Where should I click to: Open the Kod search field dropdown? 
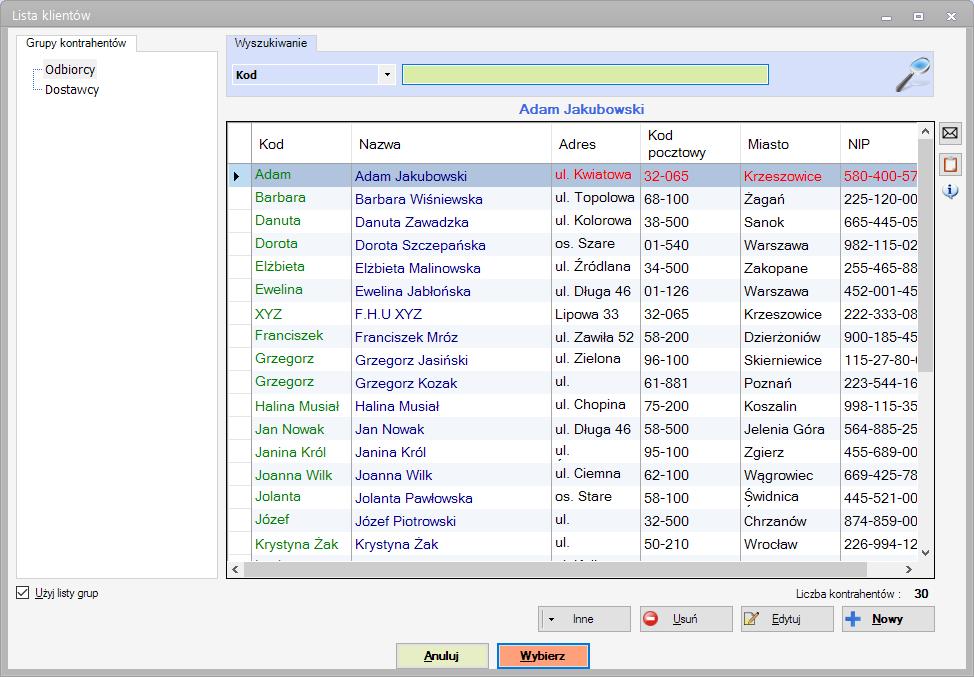[x=387, y=75]
